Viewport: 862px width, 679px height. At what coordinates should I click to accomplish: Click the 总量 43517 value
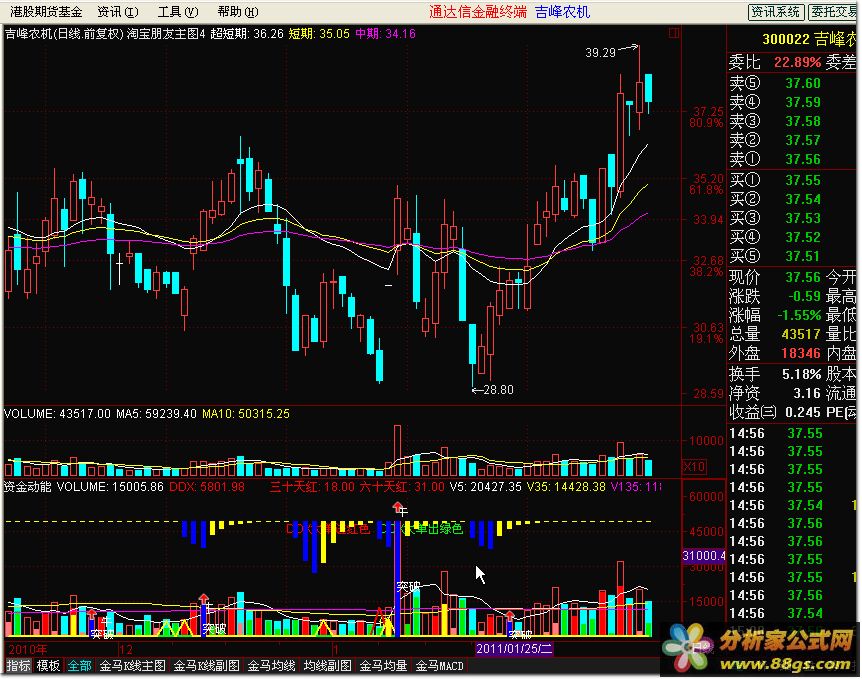pyautogui.click(x=801, y=334)
